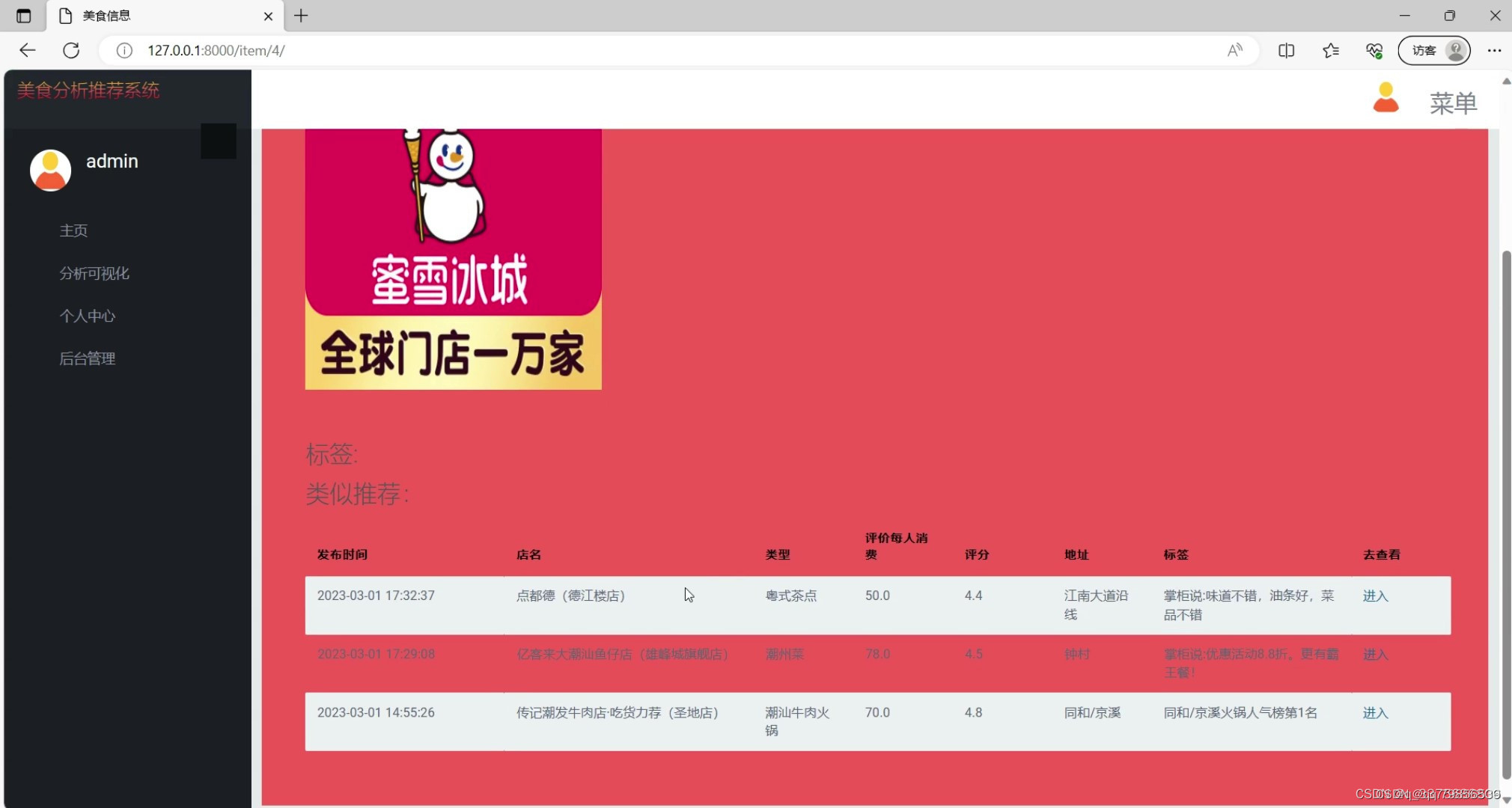Click the tab actions icon at top left

tap(23, 15)
